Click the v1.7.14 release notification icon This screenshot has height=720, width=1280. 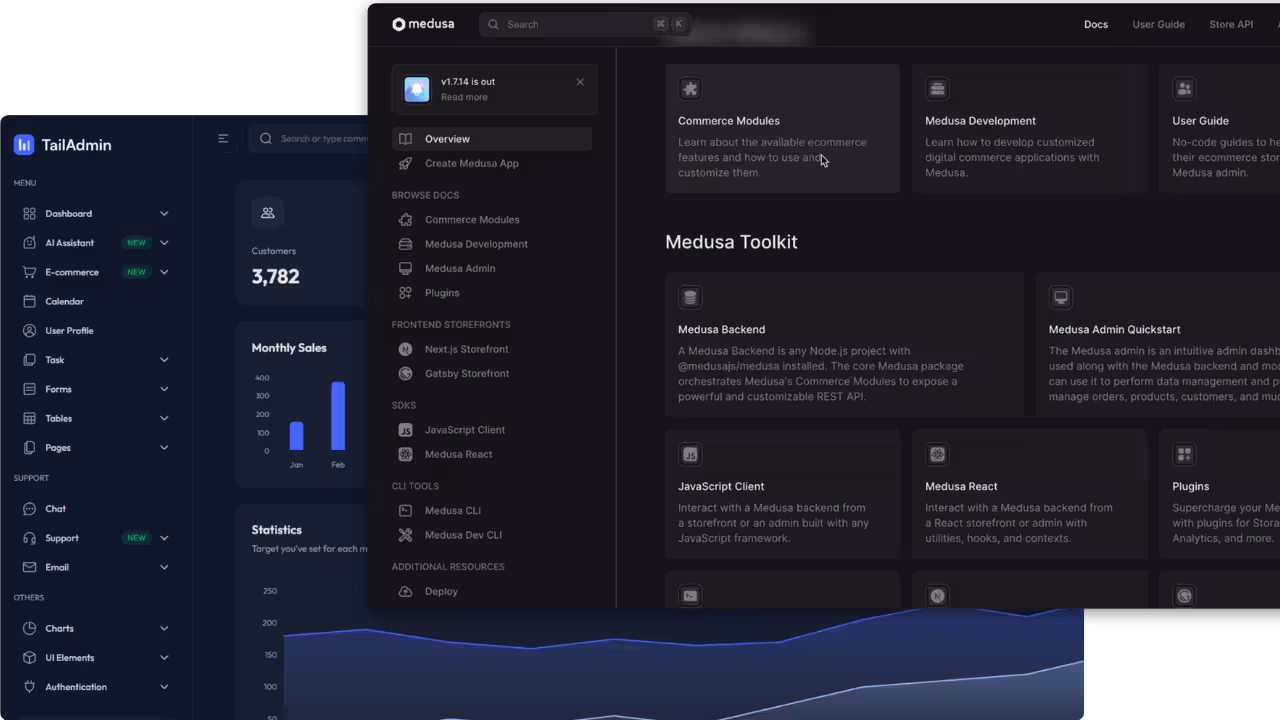click(x=416, y=89)
